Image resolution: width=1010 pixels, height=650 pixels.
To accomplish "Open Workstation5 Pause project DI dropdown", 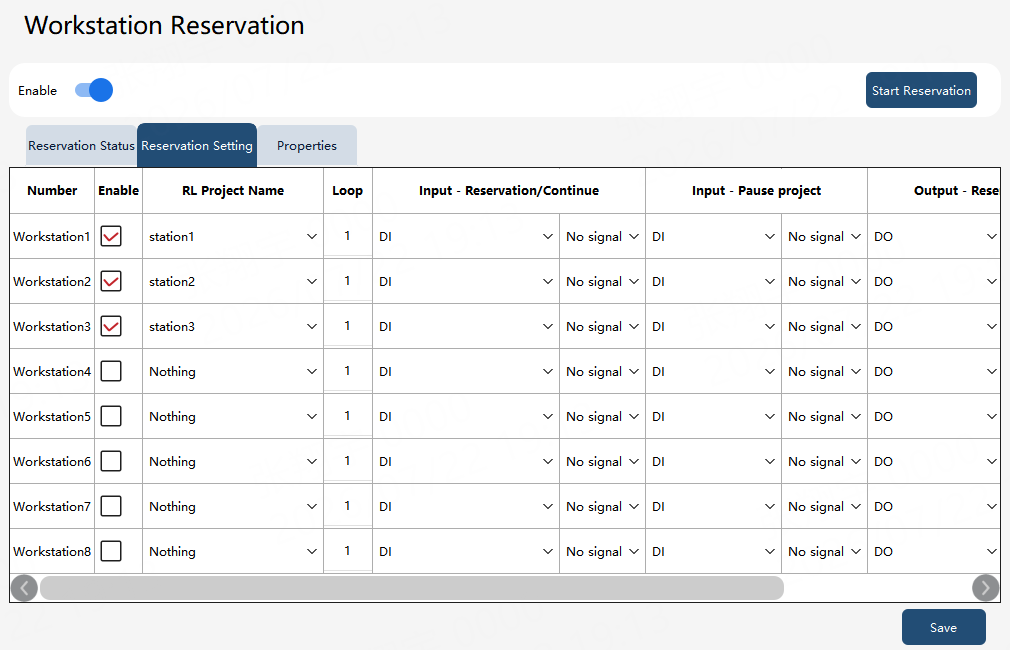I will (x=713, y=417).
